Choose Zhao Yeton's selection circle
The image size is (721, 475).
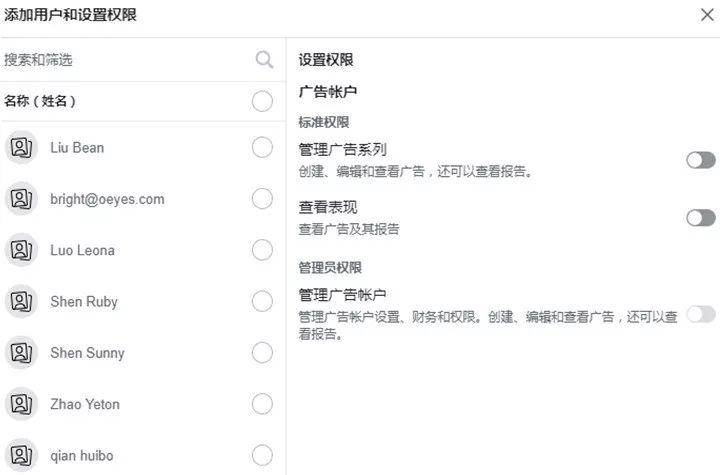[x=262, y=404]
